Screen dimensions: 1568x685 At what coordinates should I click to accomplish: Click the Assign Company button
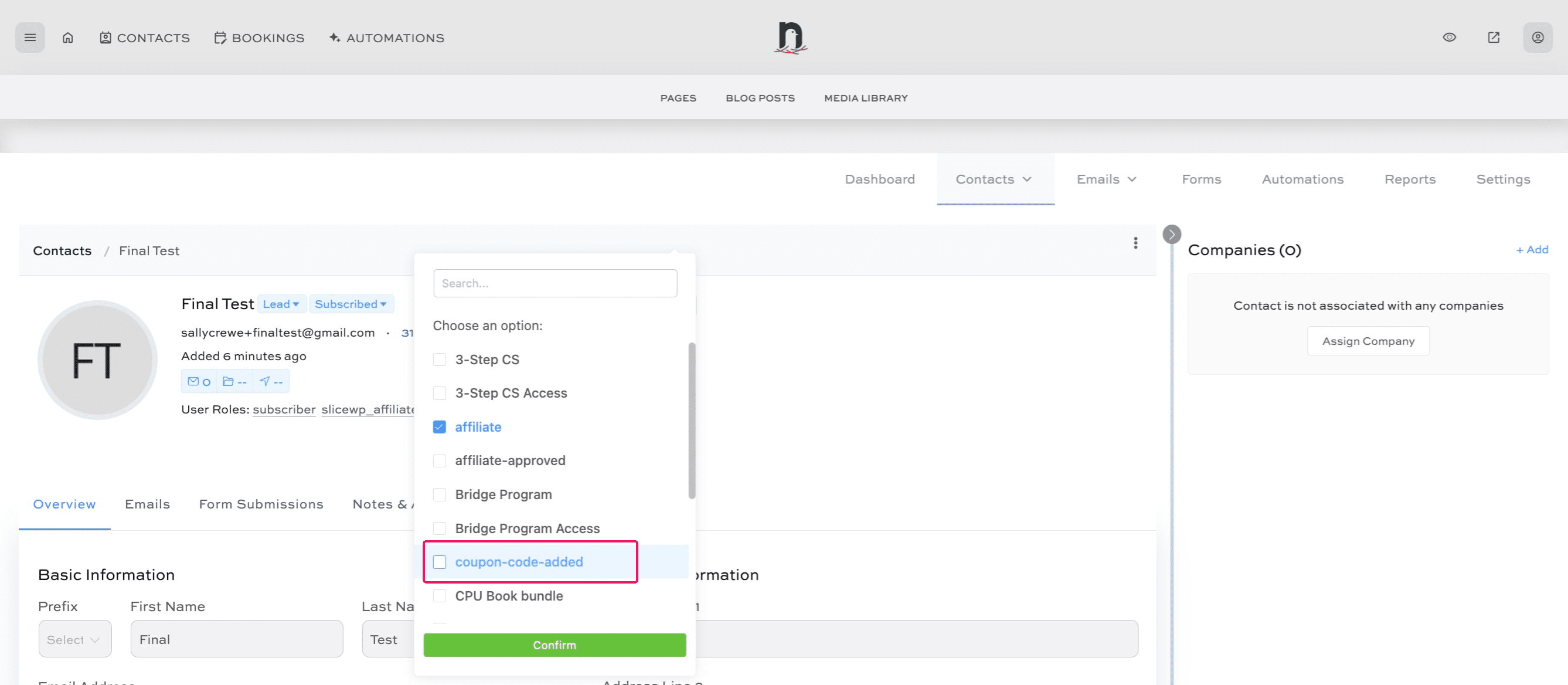click(1368, 341)
